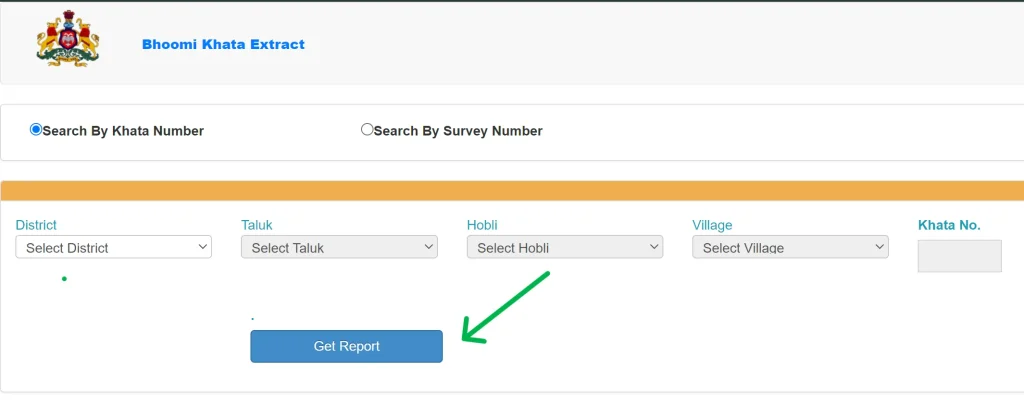
Task: Expand the Select Taluk dropdown
Action: tap(339, 247)
